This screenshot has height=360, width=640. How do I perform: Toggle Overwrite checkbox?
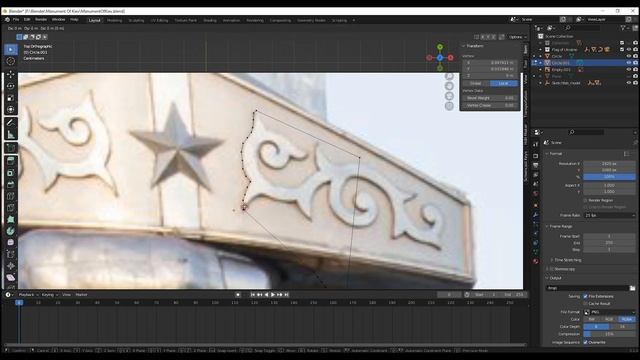click(x=585, y=342)
